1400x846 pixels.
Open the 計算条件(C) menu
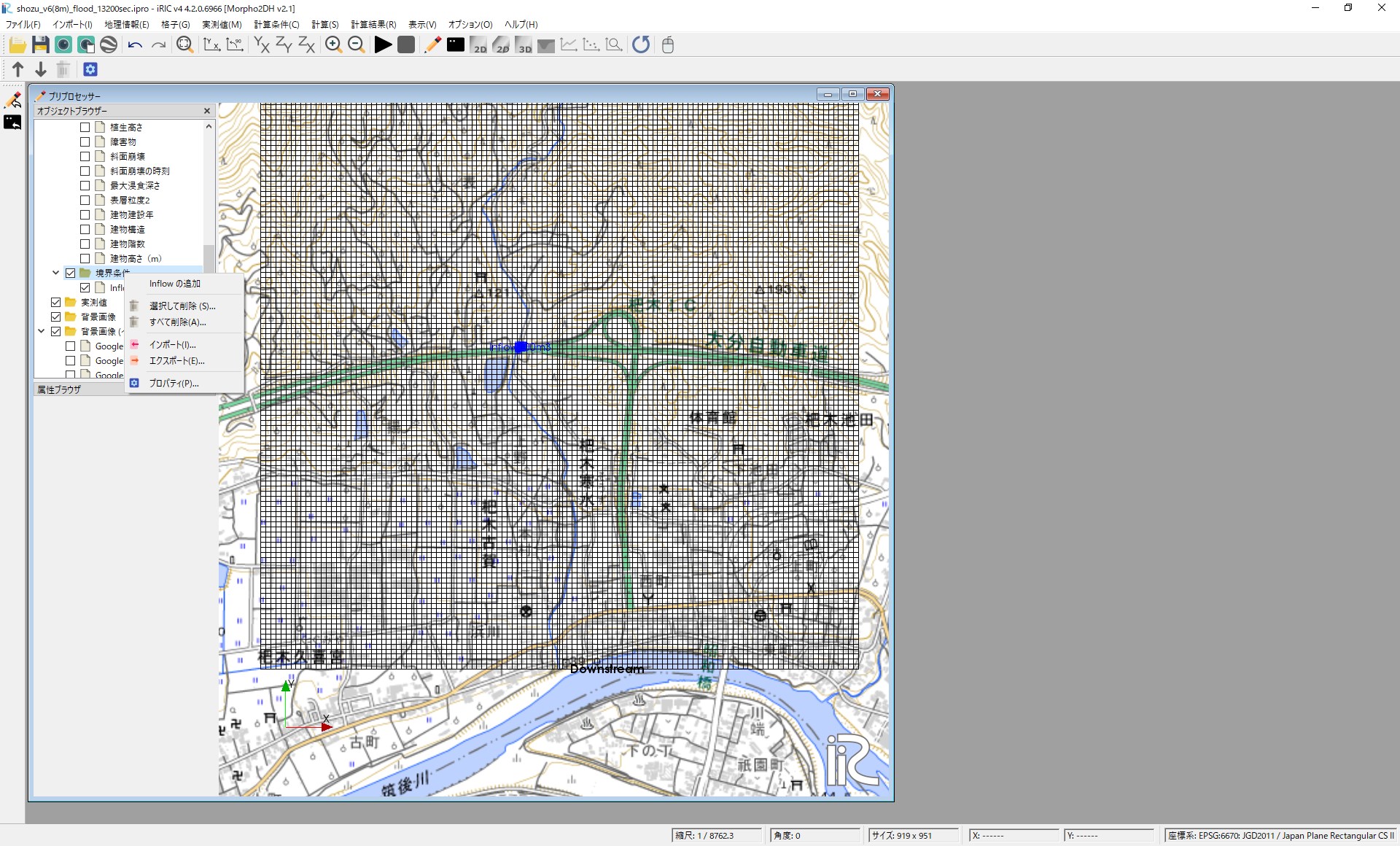(276, 24)
